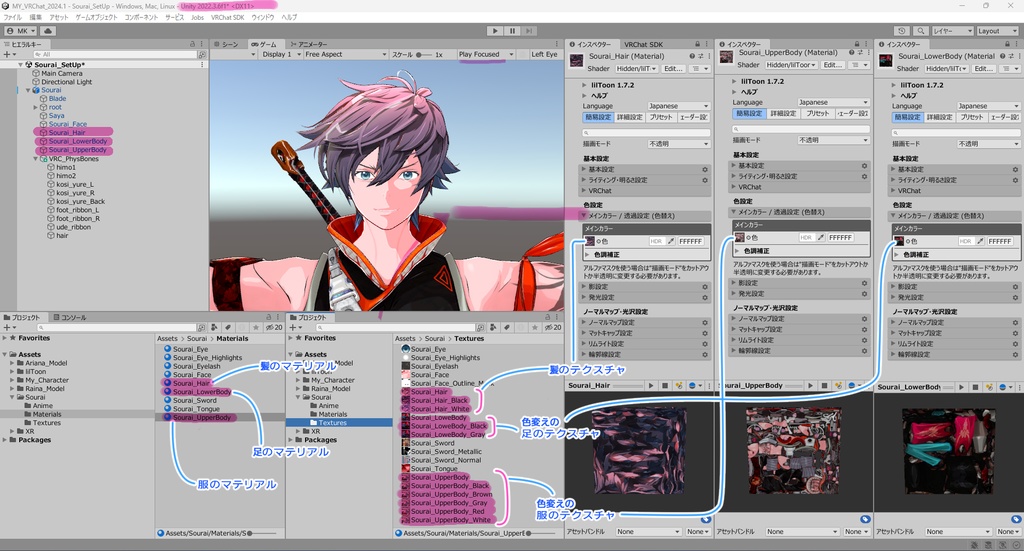
Task: Click the eyedropper in Sourai_UpperBody main color row
Action: 821,238
